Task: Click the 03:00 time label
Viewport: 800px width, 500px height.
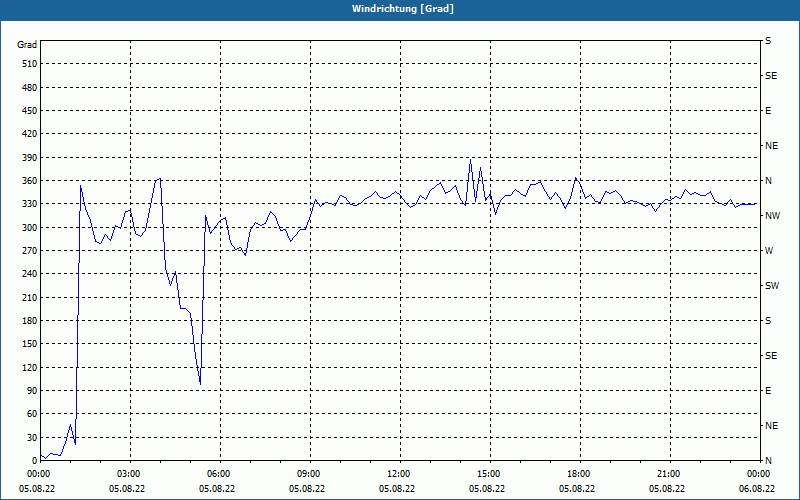Action: (x=131, y=474)
